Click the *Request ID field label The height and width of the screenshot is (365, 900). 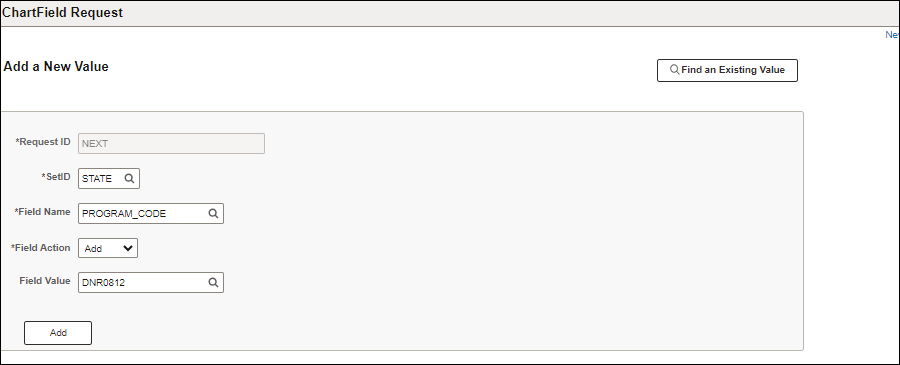tap(42, 142)
